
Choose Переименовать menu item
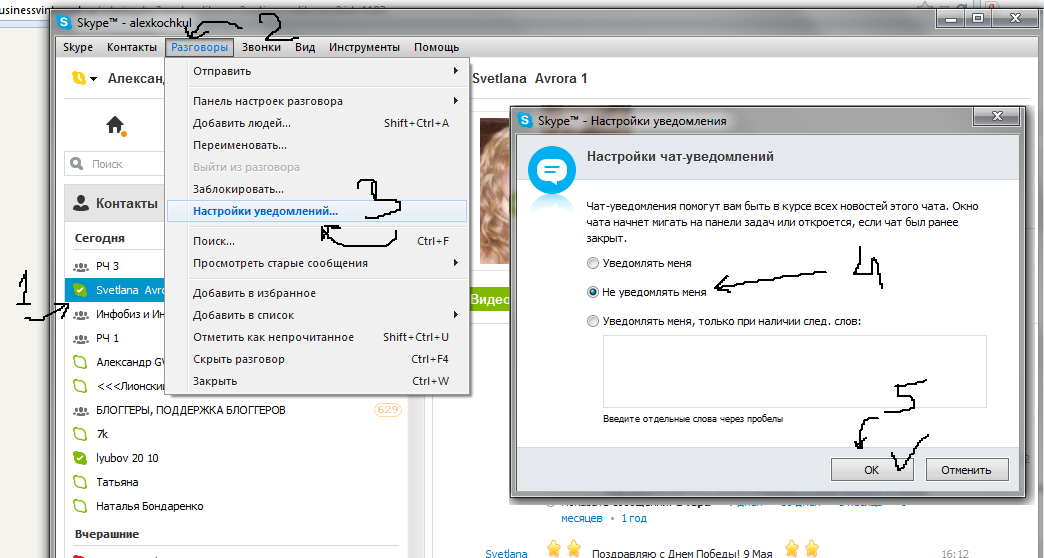[317, 145]
